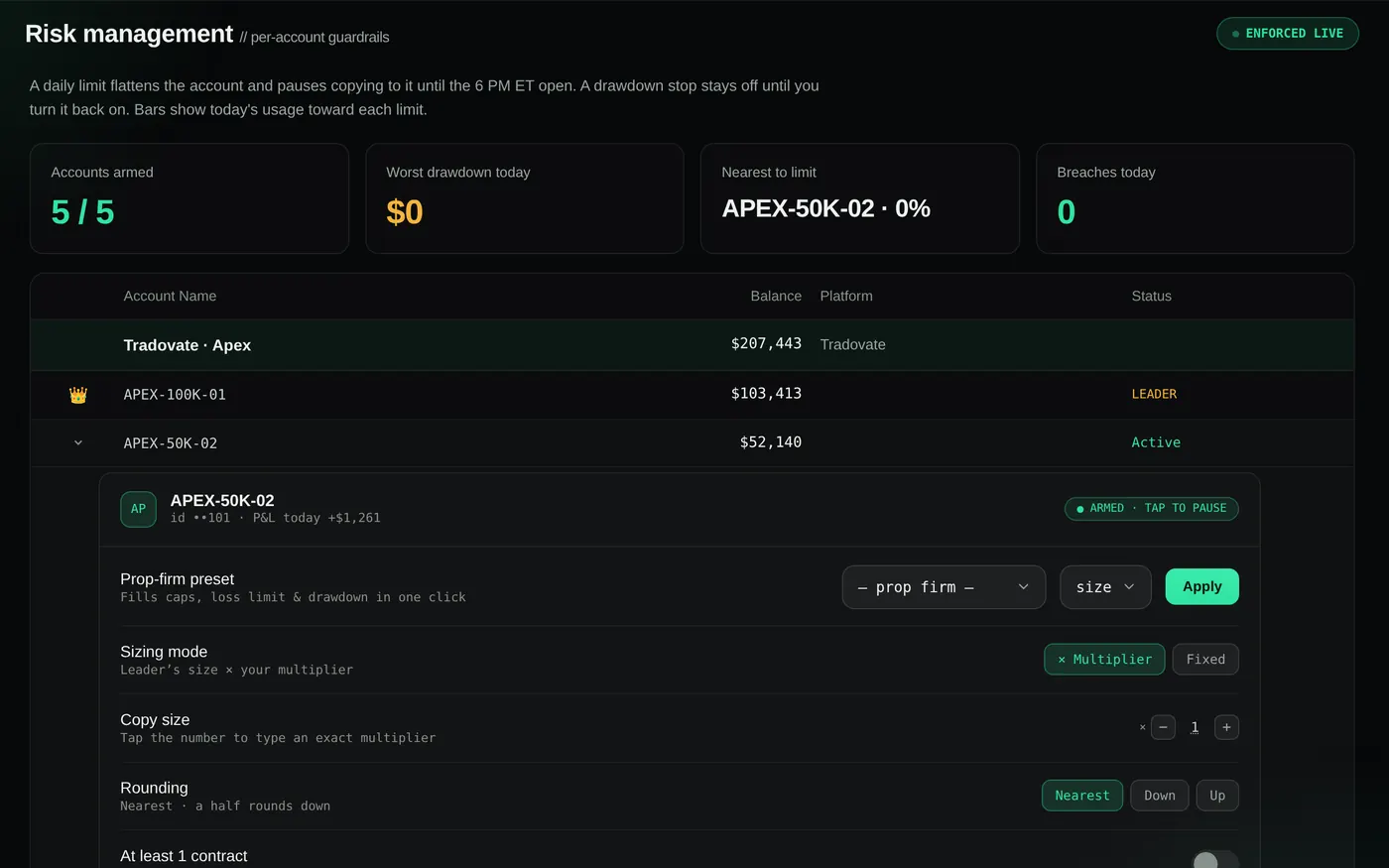Screen dimensions: 1389x868
Task: Open the prop firm preset dropdown
Action: tap(944, 587)
